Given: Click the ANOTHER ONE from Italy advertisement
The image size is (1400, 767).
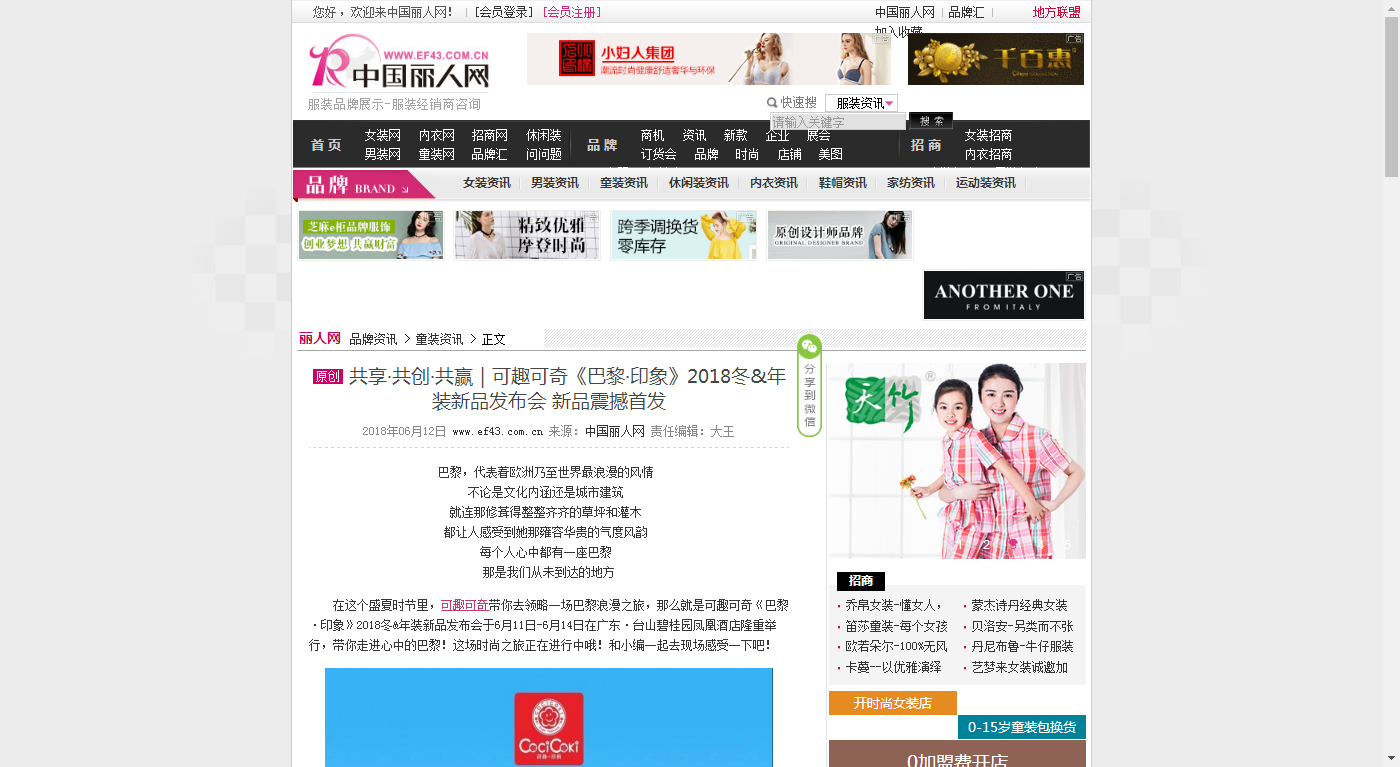Looking at the screenshot, I should point(1004,295).
